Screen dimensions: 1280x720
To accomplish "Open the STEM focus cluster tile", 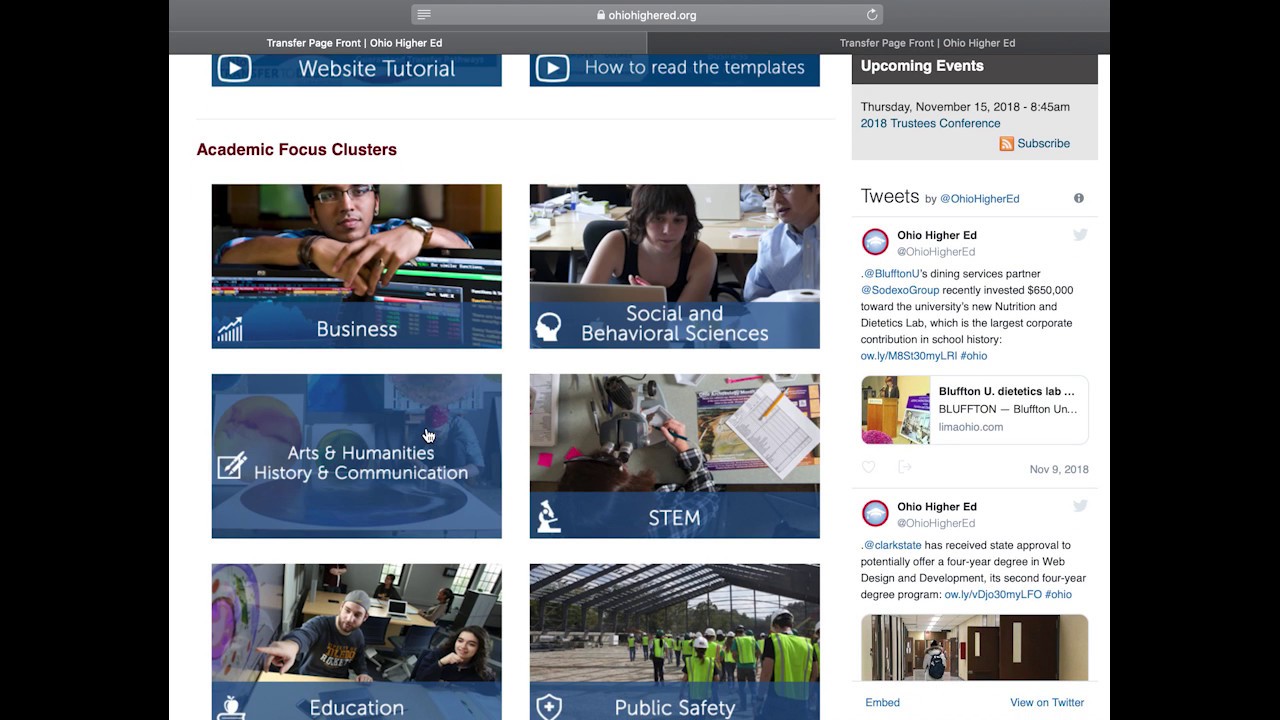I will 675,456.
